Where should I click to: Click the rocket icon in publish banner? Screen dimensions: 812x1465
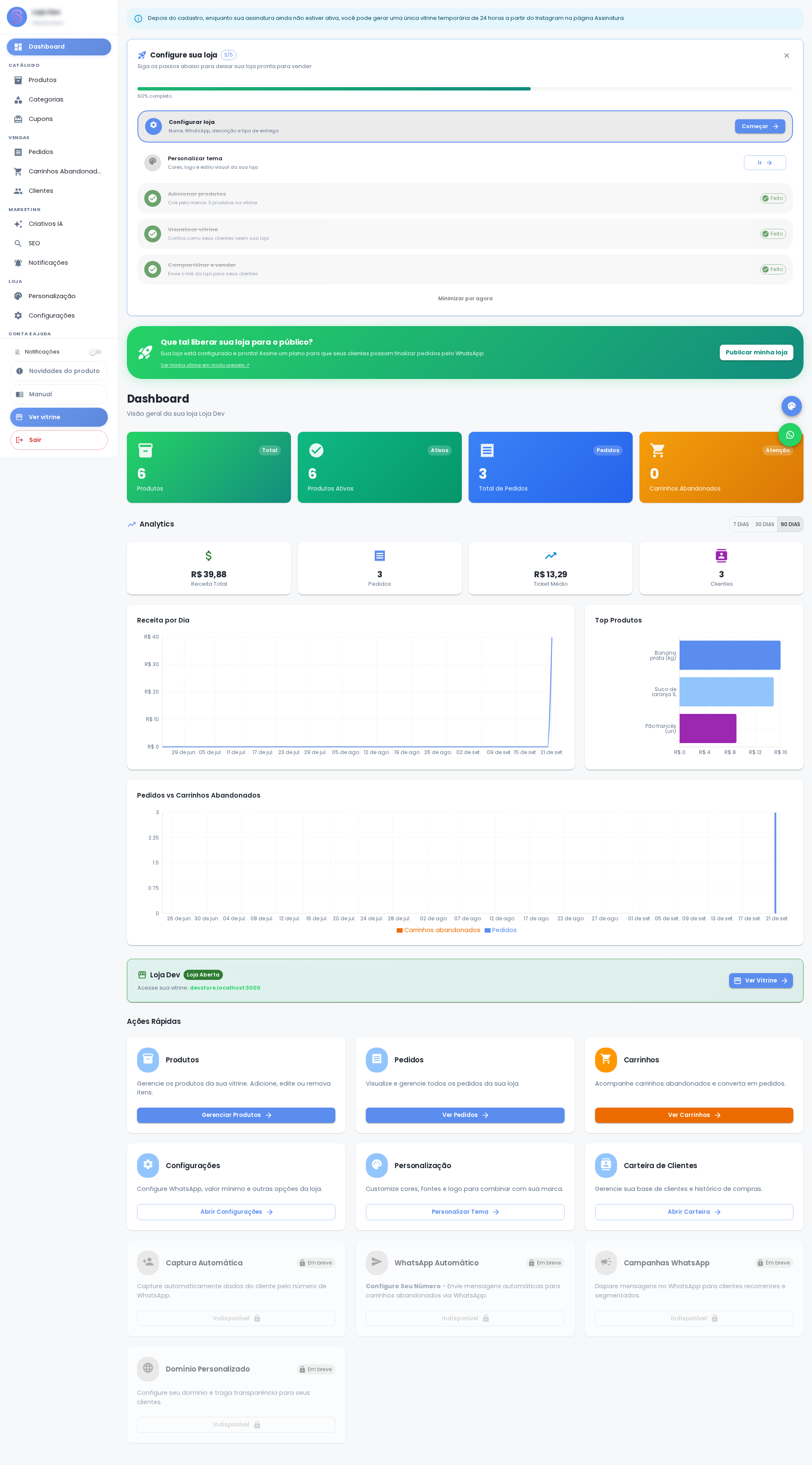pyautogui.click(x=145, y=353)
